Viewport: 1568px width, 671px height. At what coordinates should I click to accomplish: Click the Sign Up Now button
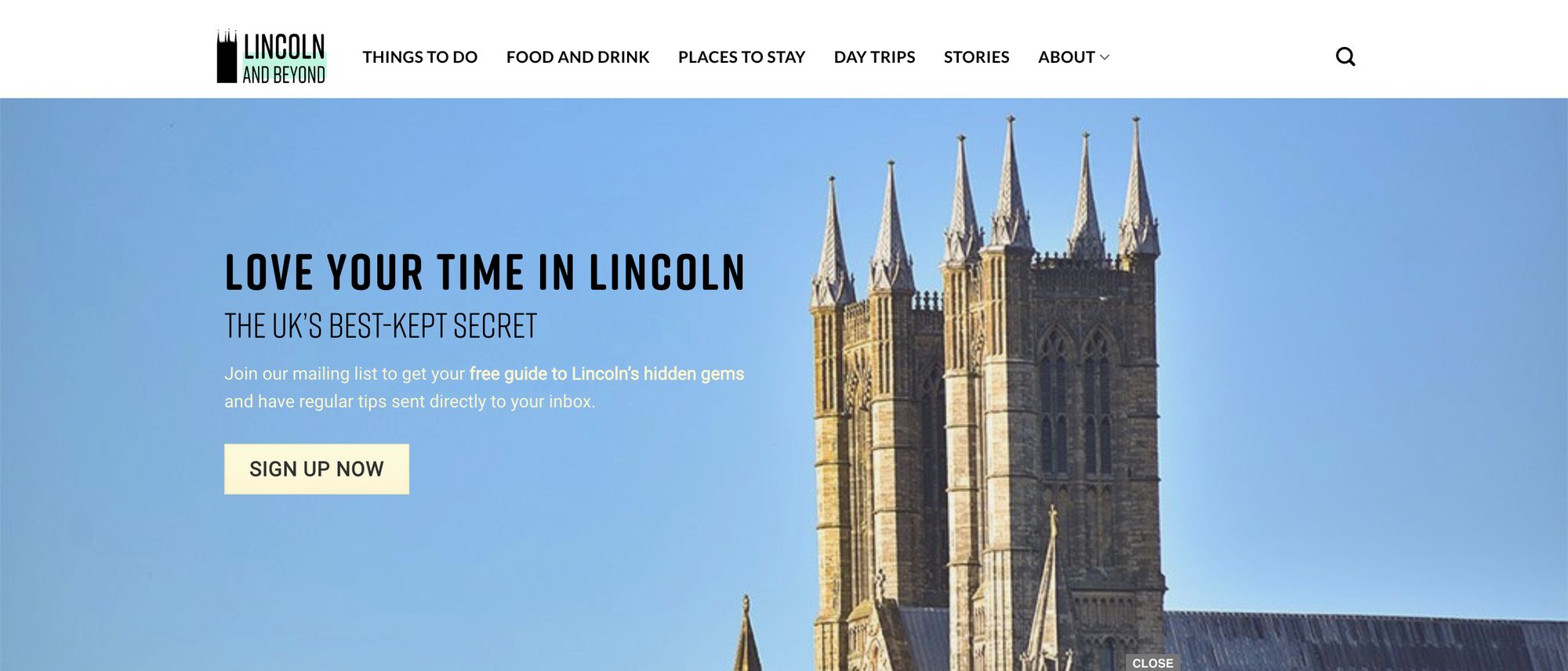(317, 469)
